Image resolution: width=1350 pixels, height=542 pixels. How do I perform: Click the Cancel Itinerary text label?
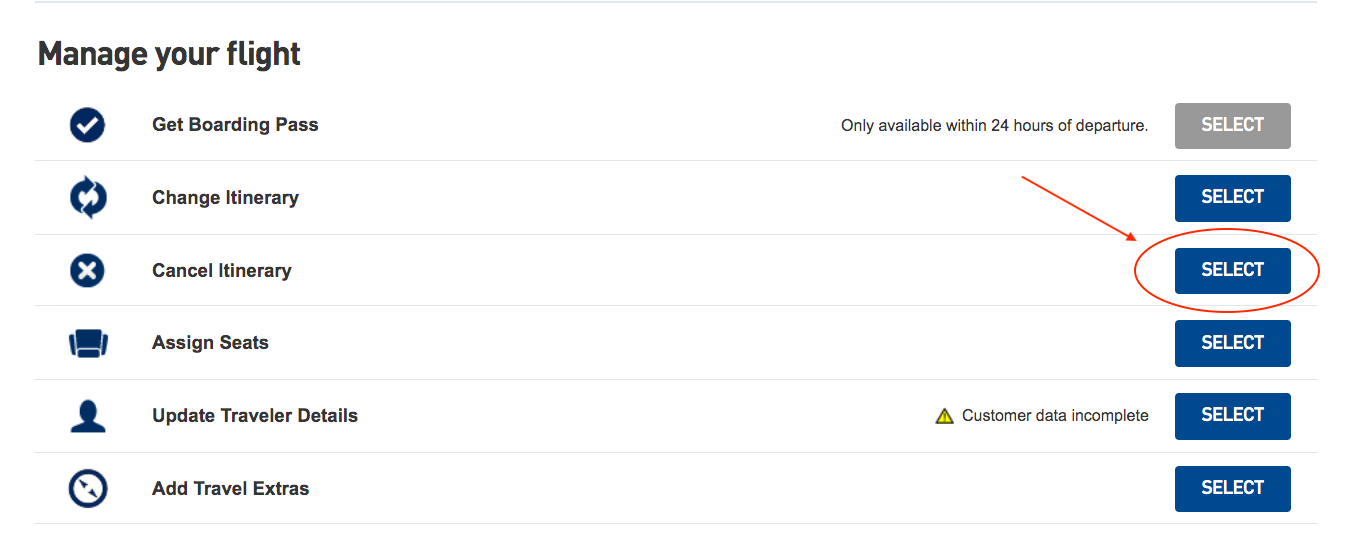(x=222, y=271)
